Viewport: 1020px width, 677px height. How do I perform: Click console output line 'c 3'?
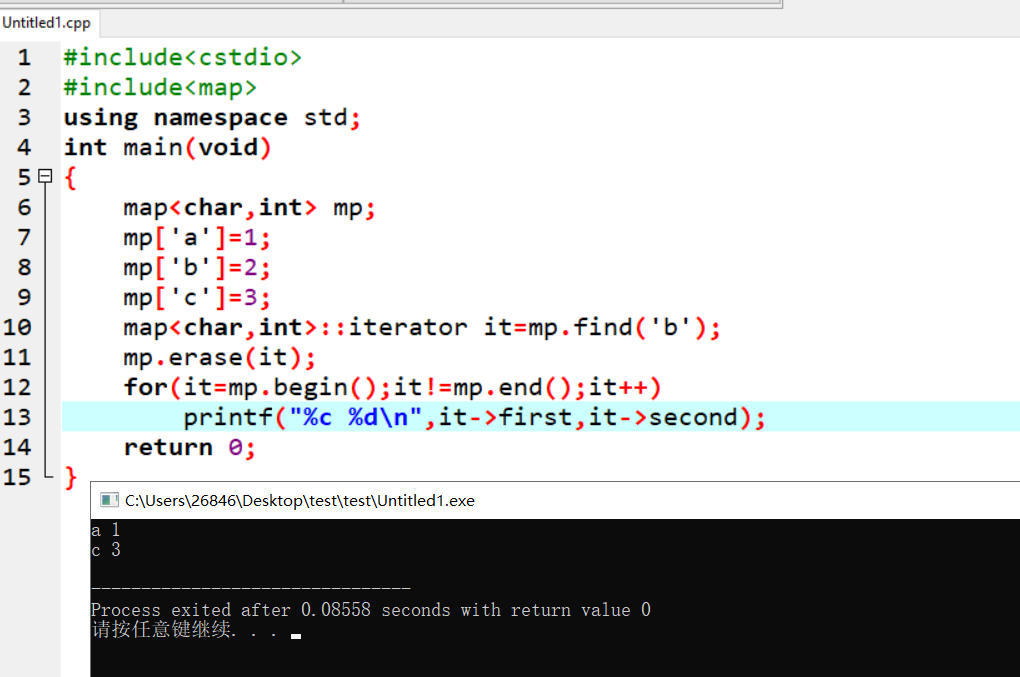point(105,550)
